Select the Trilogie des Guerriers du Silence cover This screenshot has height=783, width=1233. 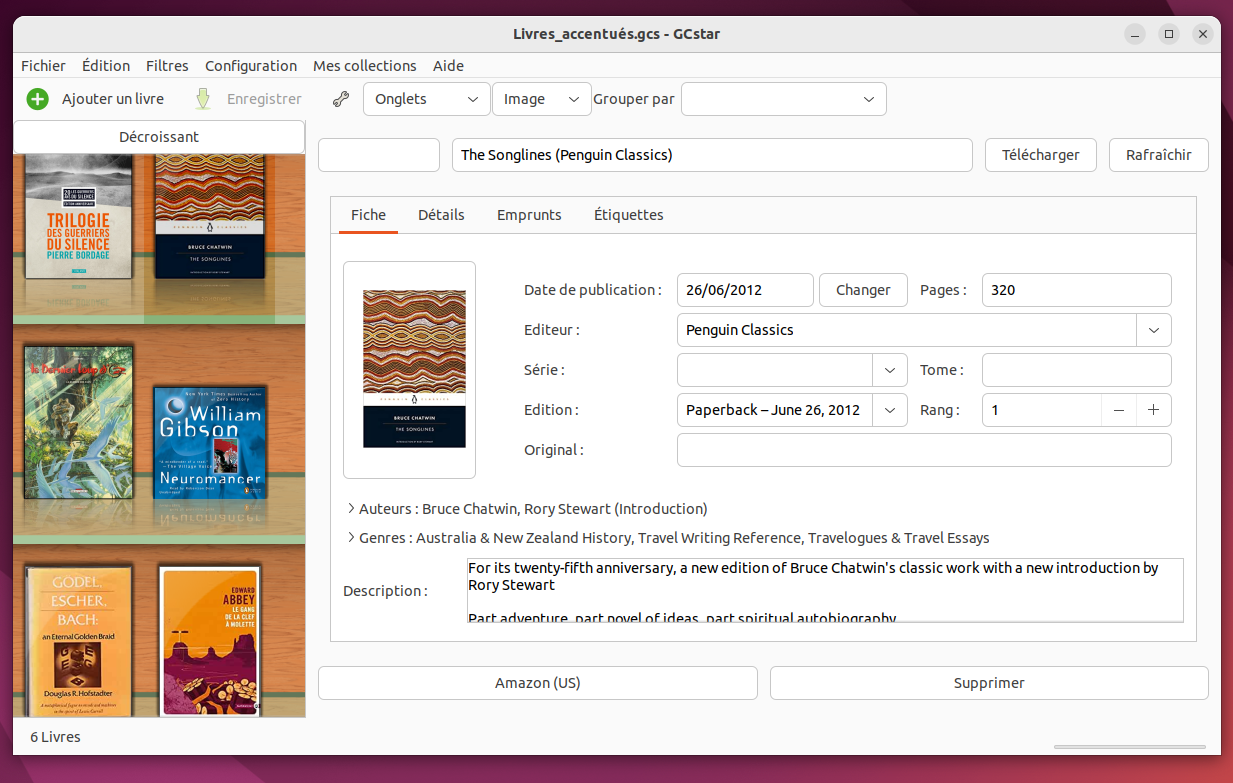tap(79, 216)
